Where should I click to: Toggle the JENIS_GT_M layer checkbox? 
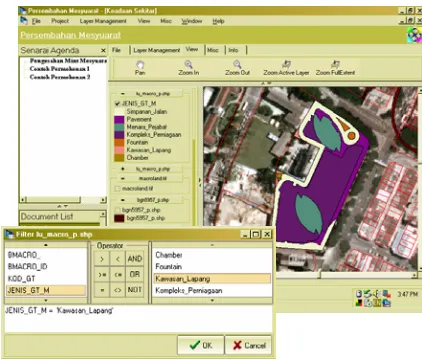click(x=117, y=104)
